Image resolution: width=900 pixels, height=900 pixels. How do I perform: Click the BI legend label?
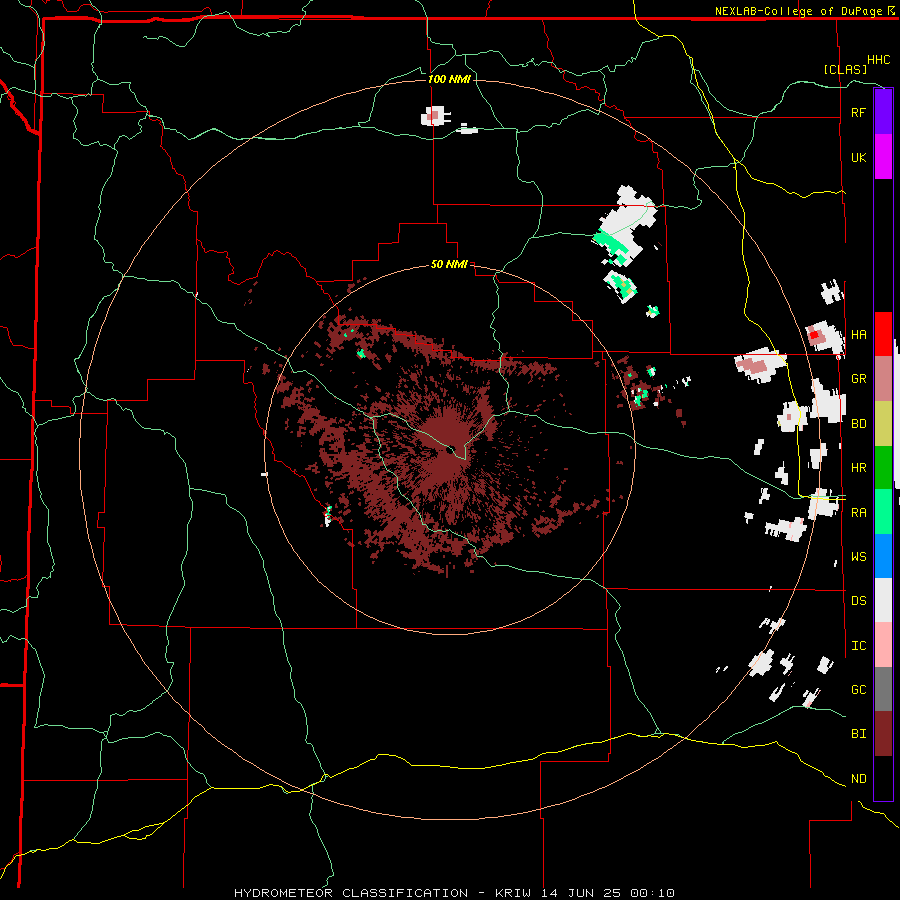[858, 734]
